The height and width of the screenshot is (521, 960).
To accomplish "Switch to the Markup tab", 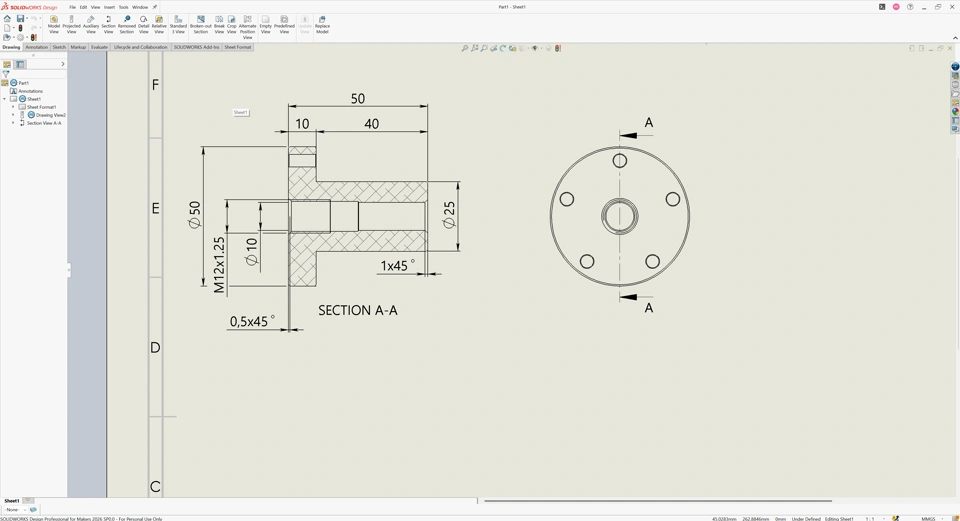I will pyautogui.click(x=78, y=47).
